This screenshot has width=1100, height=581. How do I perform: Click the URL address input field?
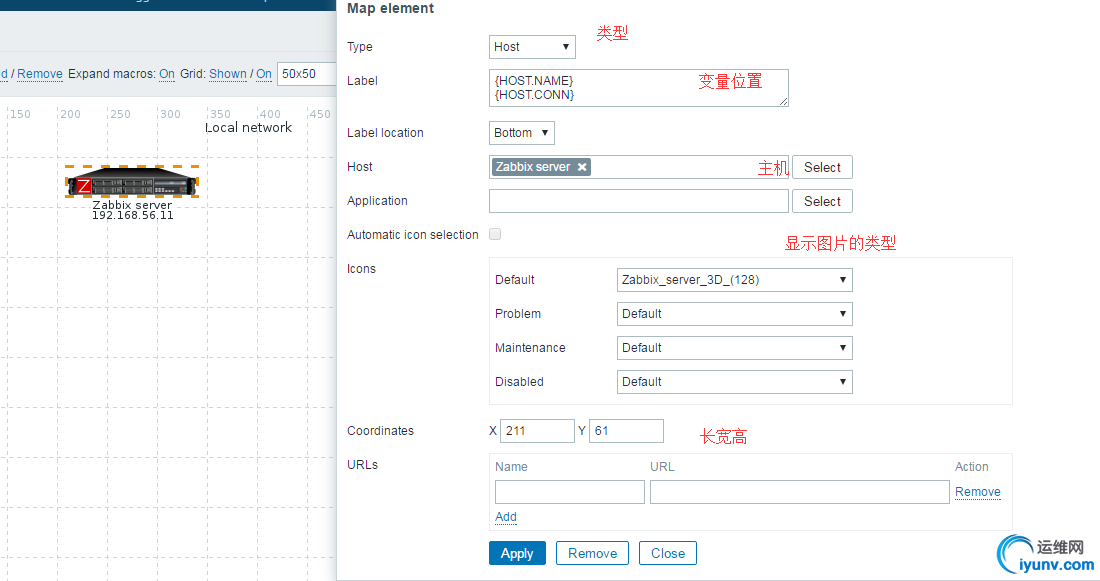pyautogui.click(x=800, y=492)
